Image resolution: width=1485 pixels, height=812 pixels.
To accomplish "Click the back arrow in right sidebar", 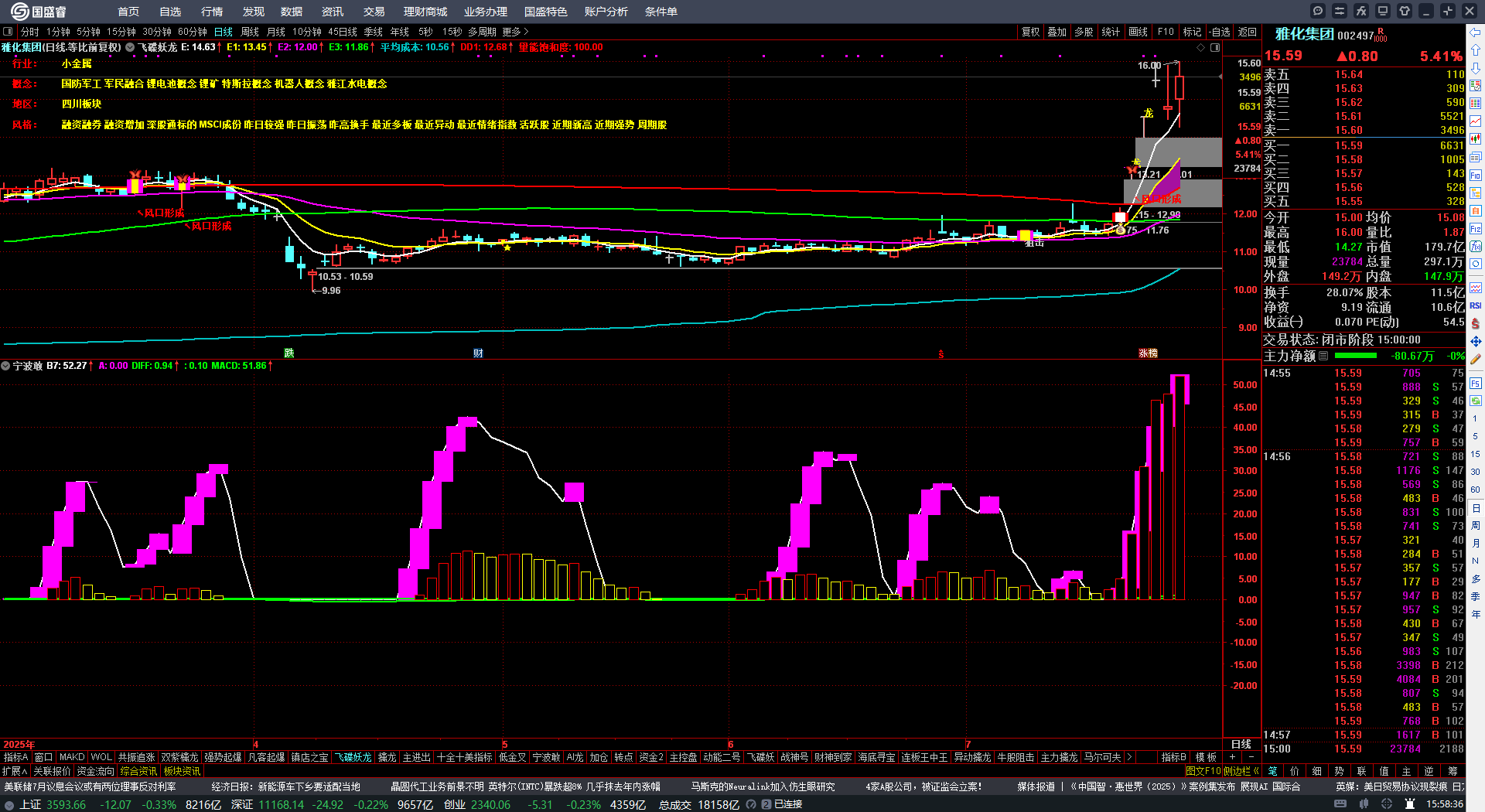I will 1476,32.
